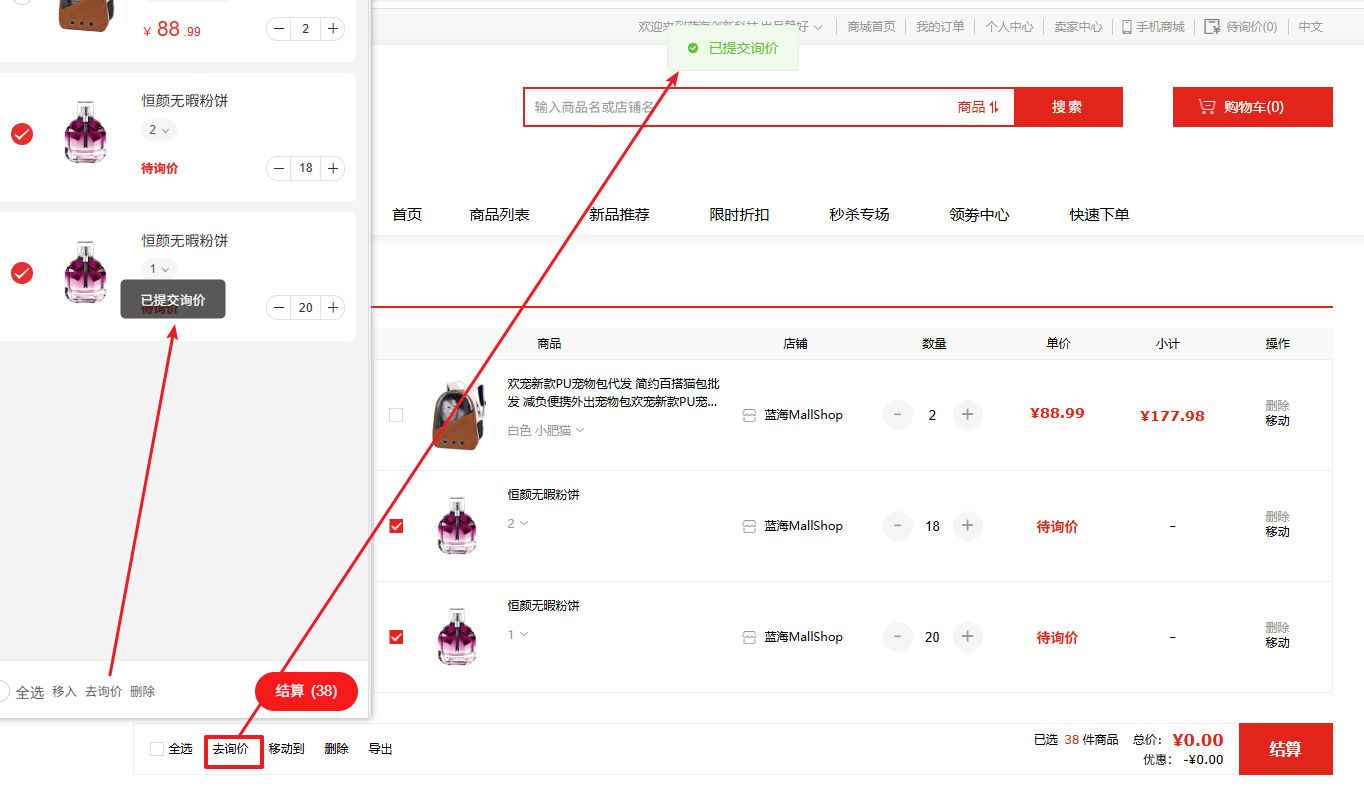The height and width of the screenshot is (789, 1364).
Task: Click the shop icon in the quantity 20 row
Action: (x=749, y=637)
